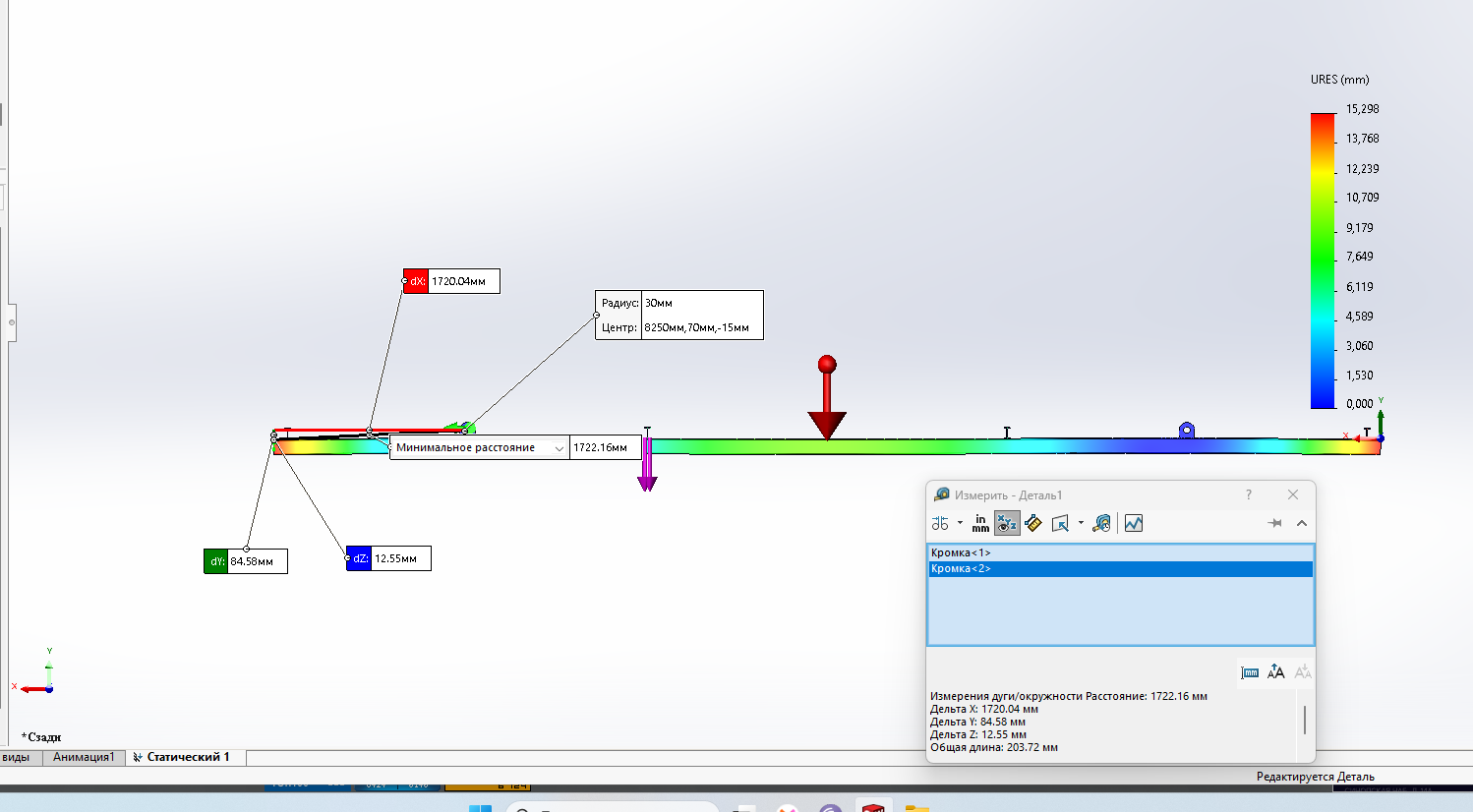The height and width of the screenshot is (812, 1473).
Task: Click the Measure dialog help question mark
Action: pyautogui.click(x=1249, y=494)
